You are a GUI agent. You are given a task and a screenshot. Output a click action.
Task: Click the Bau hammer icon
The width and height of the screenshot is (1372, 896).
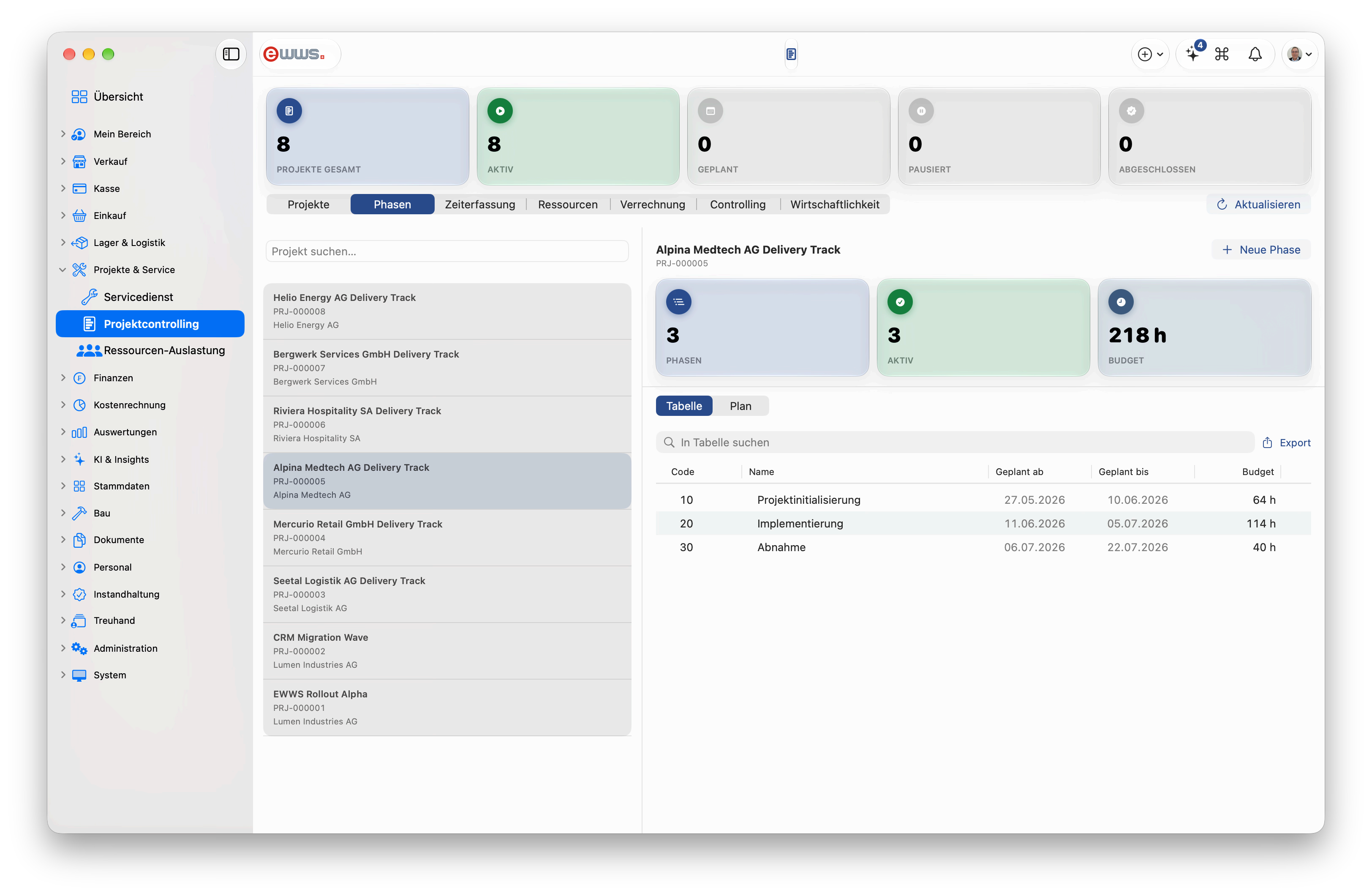coord(79,513)
